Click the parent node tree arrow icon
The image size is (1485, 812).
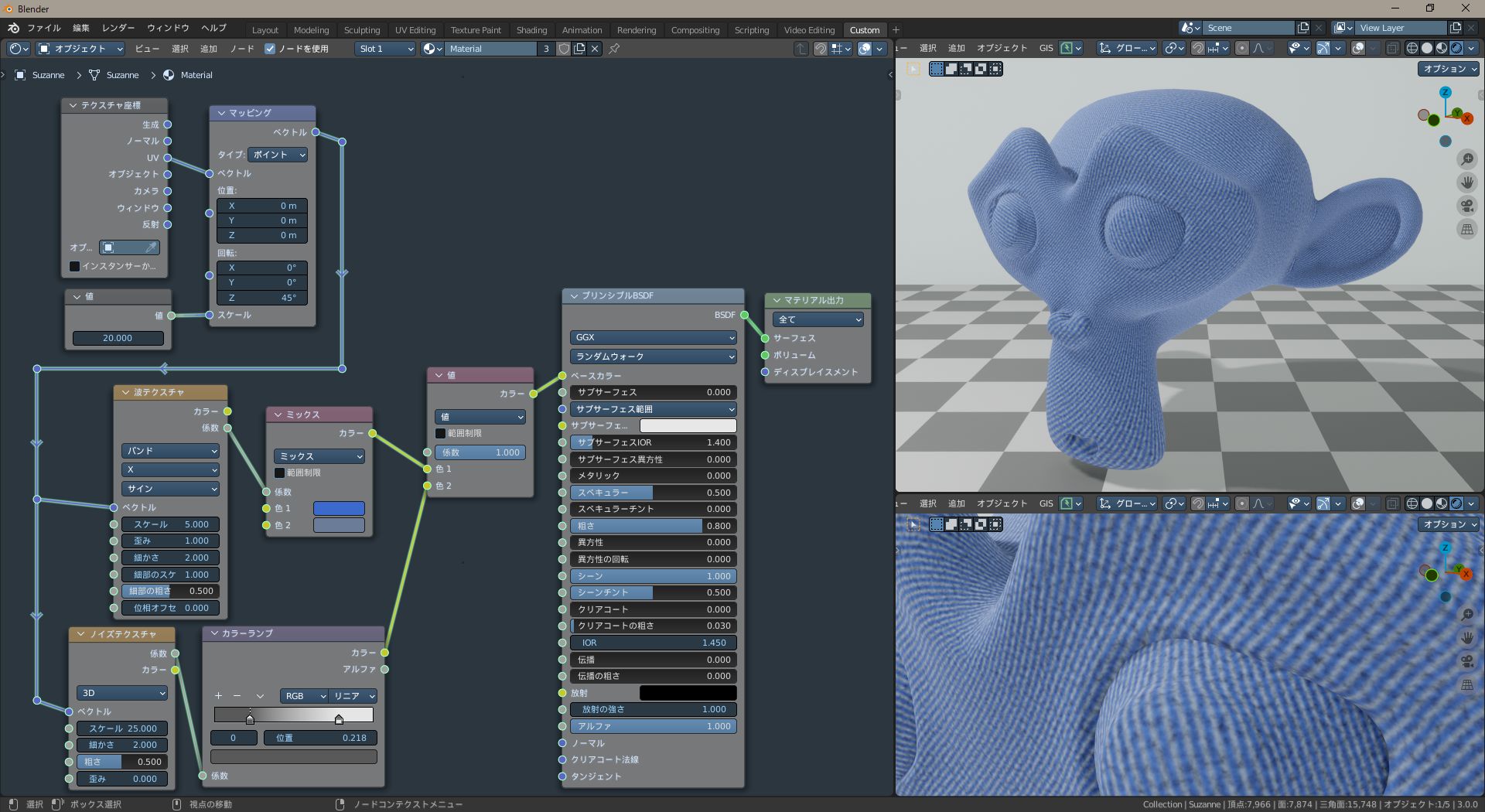click(x=801, y=49)
